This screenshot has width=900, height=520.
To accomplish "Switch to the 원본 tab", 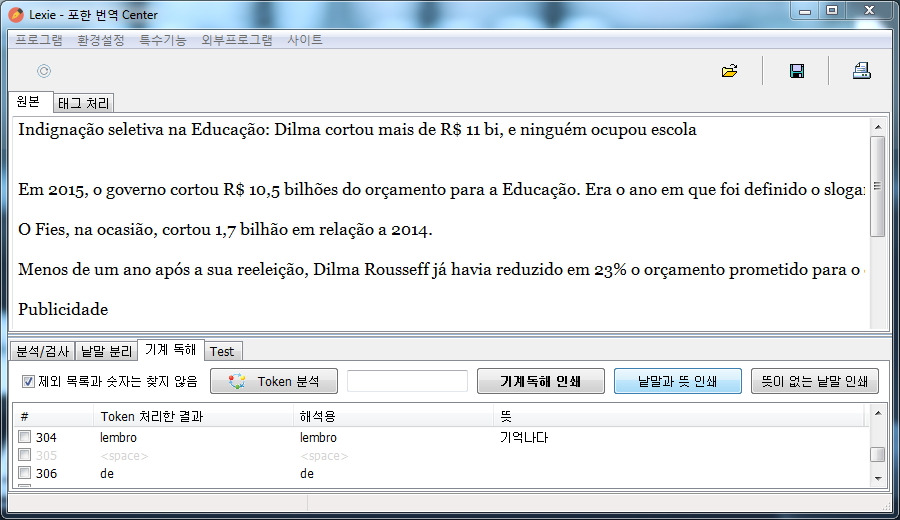I will click(x=29, y=102).
